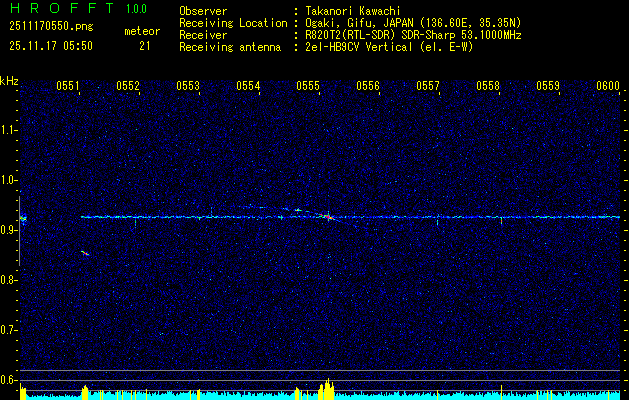
Task: Click the 0552 time marker
Action: coord(128,85)
